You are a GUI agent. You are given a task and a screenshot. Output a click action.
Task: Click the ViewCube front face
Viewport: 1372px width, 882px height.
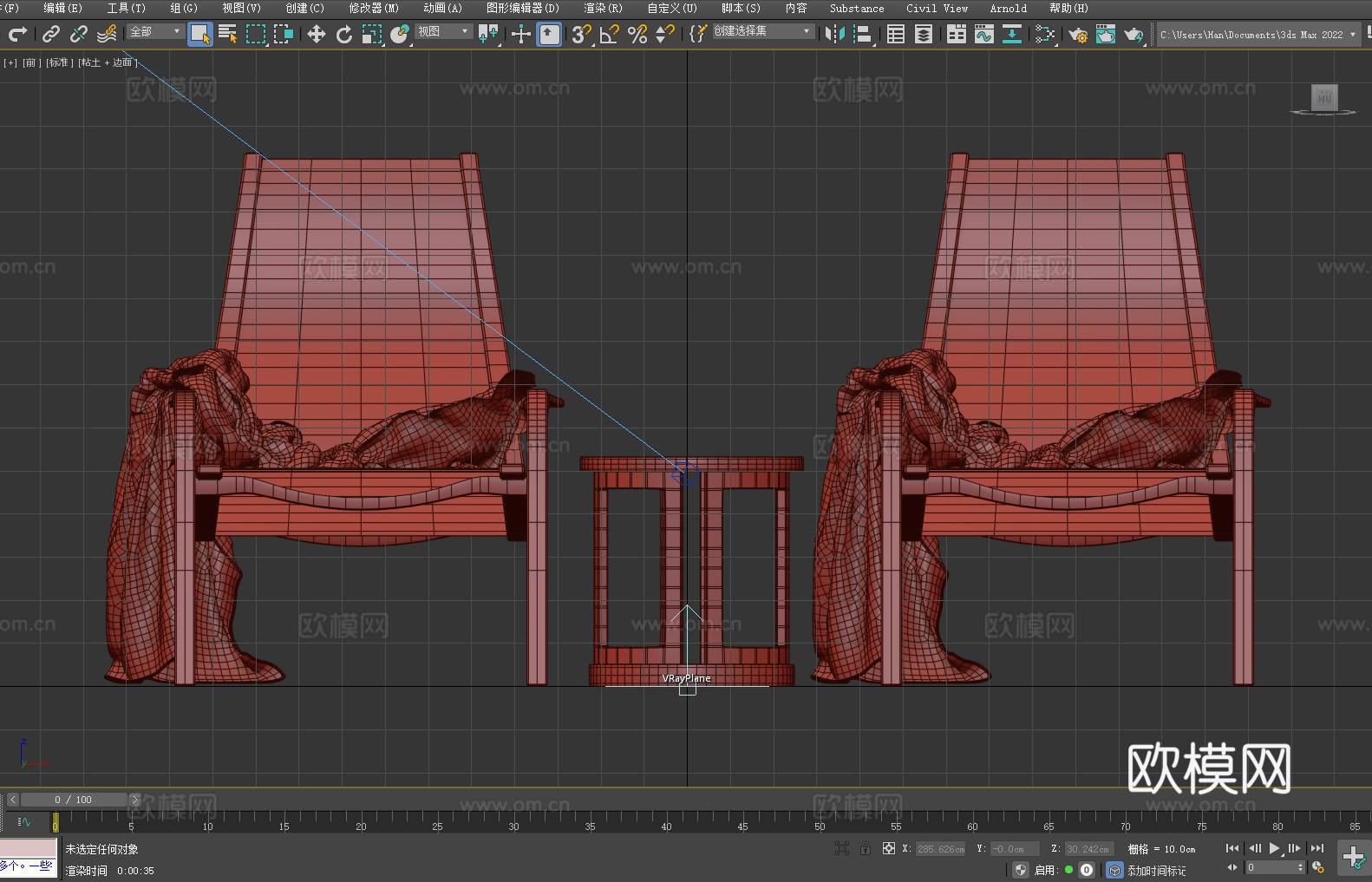[1324, 97]
